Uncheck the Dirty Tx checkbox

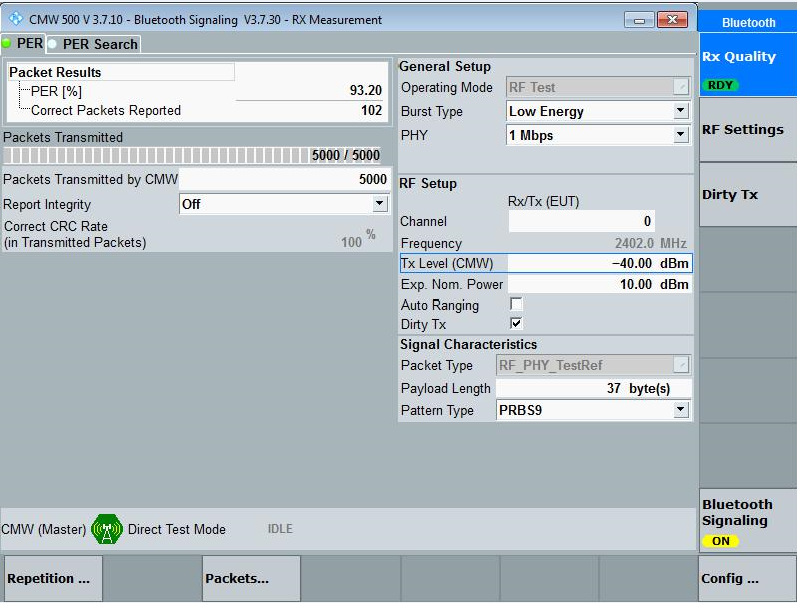tap(516, 323)
